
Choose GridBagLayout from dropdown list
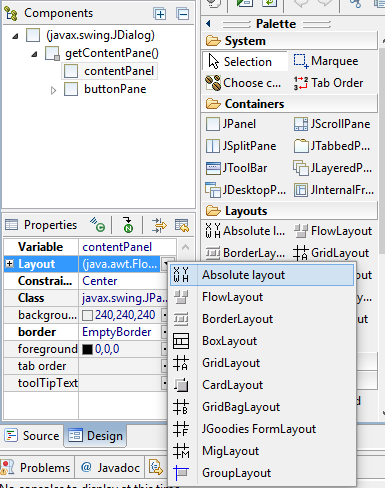pos(262,407)
